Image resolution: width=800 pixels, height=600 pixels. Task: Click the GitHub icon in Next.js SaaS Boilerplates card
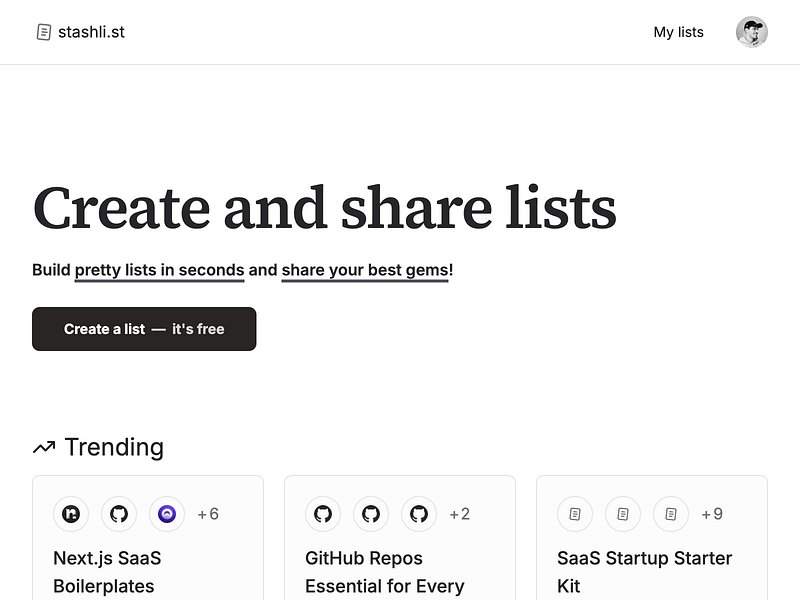(119, 514)
